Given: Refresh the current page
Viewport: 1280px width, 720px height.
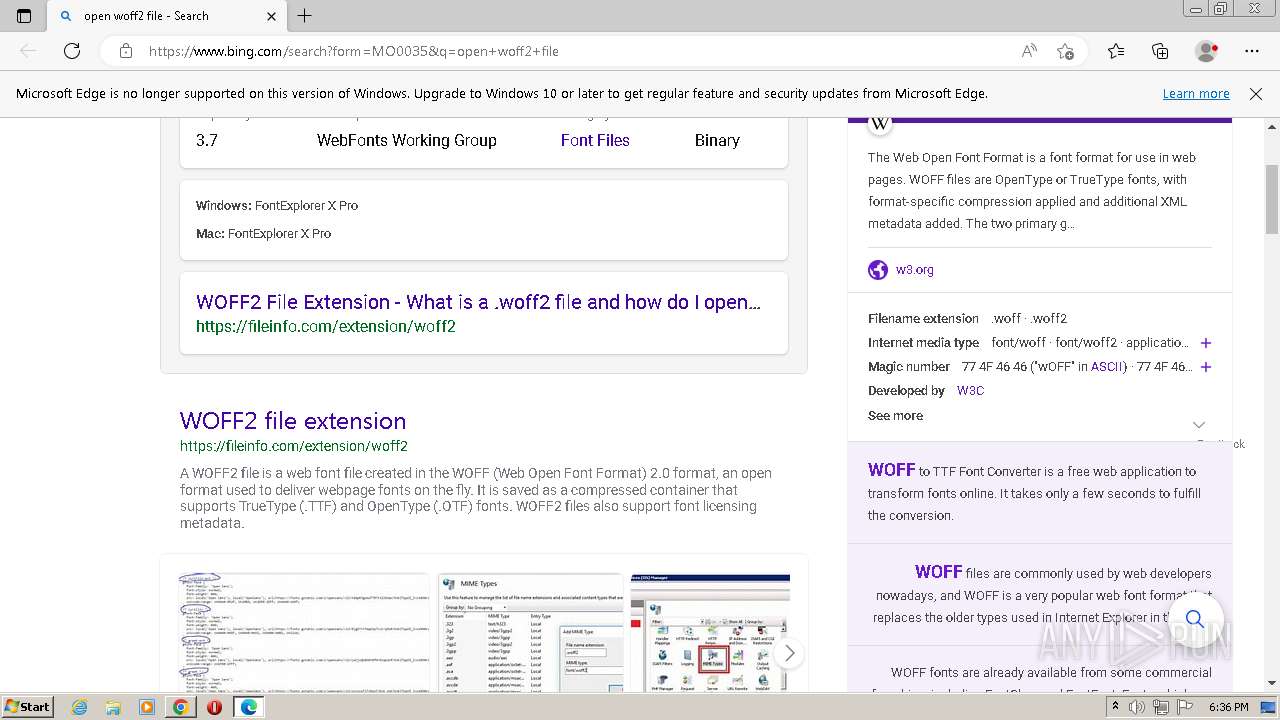Looking at the screenshot, I should pyautogui.click(x=72, y=51).
